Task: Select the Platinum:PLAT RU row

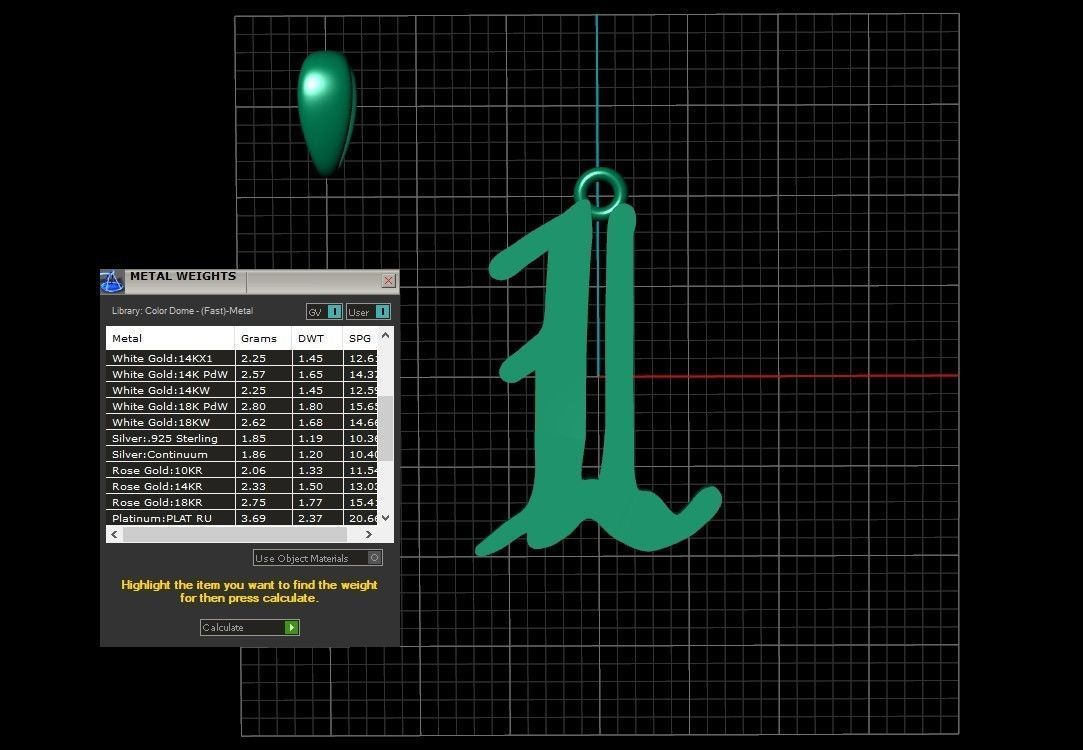Action: [x=242, y=518]
